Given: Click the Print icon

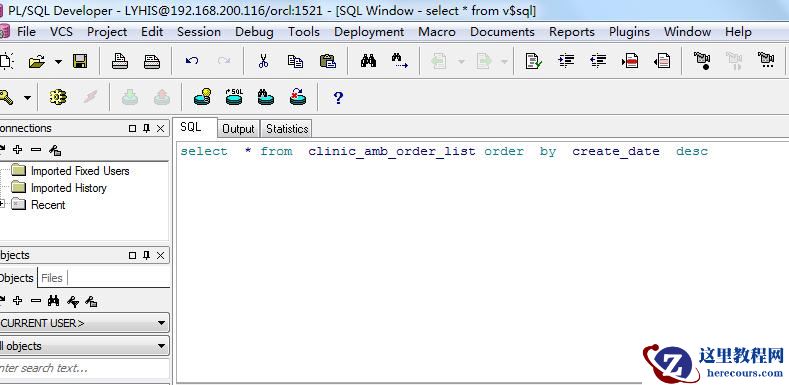Looking at the screenshot, I should 120,61.
